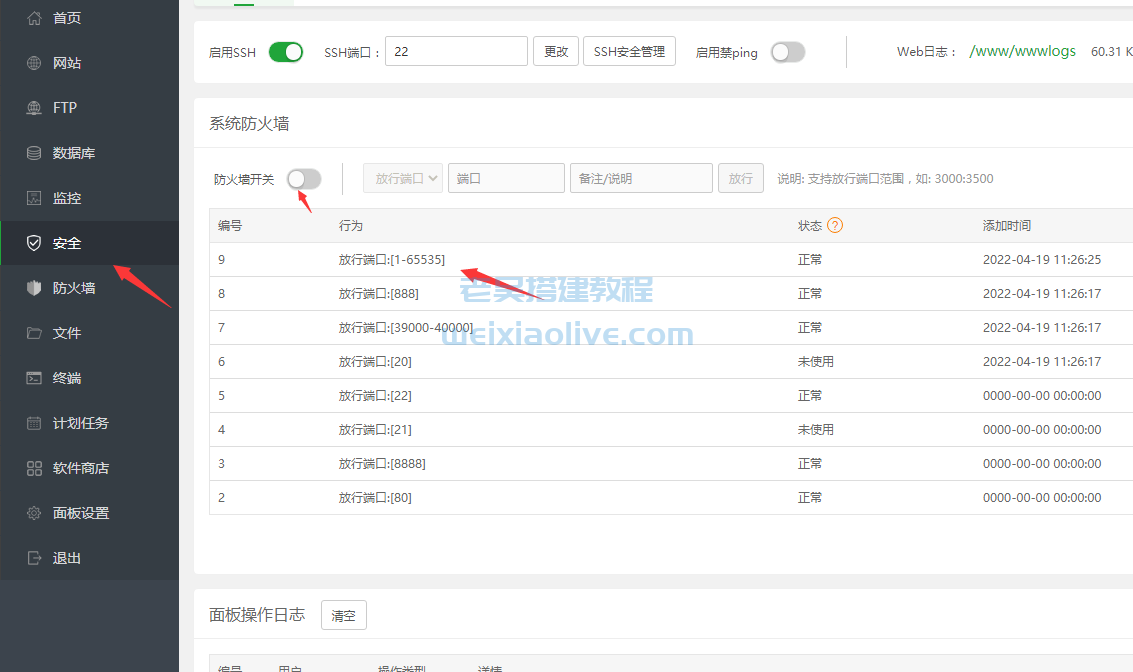Viewport: 1133px width, 672px height.
Task: Click the folder icon for 文件
Action: 34,333
